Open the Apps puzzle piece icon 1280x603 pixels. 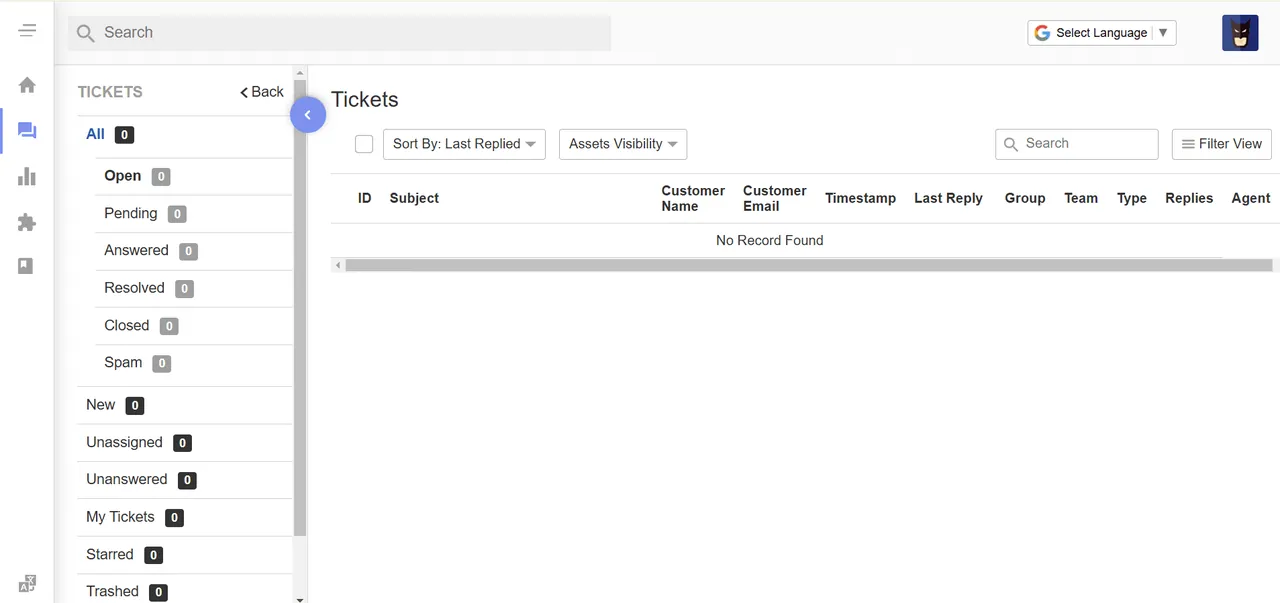[x=27, y=222]
